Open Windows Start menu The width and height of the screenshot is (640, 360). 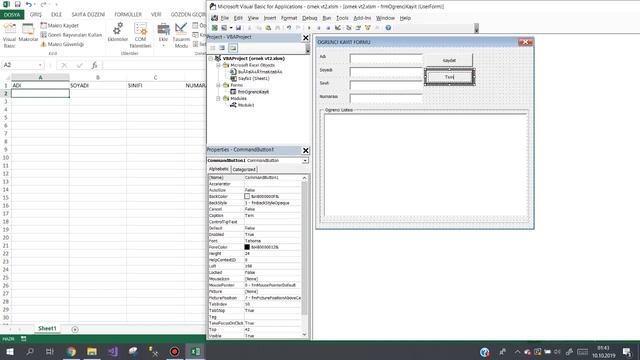(10, 351)
